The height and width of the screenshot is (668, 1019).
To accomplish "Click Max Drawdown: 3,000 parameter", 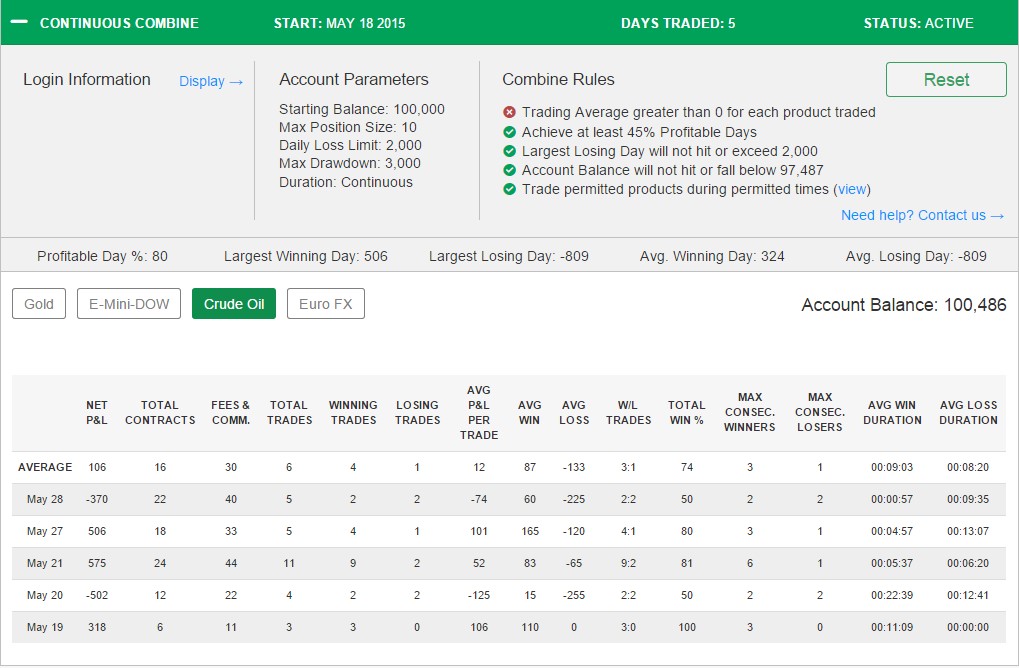I will point(350,164).
